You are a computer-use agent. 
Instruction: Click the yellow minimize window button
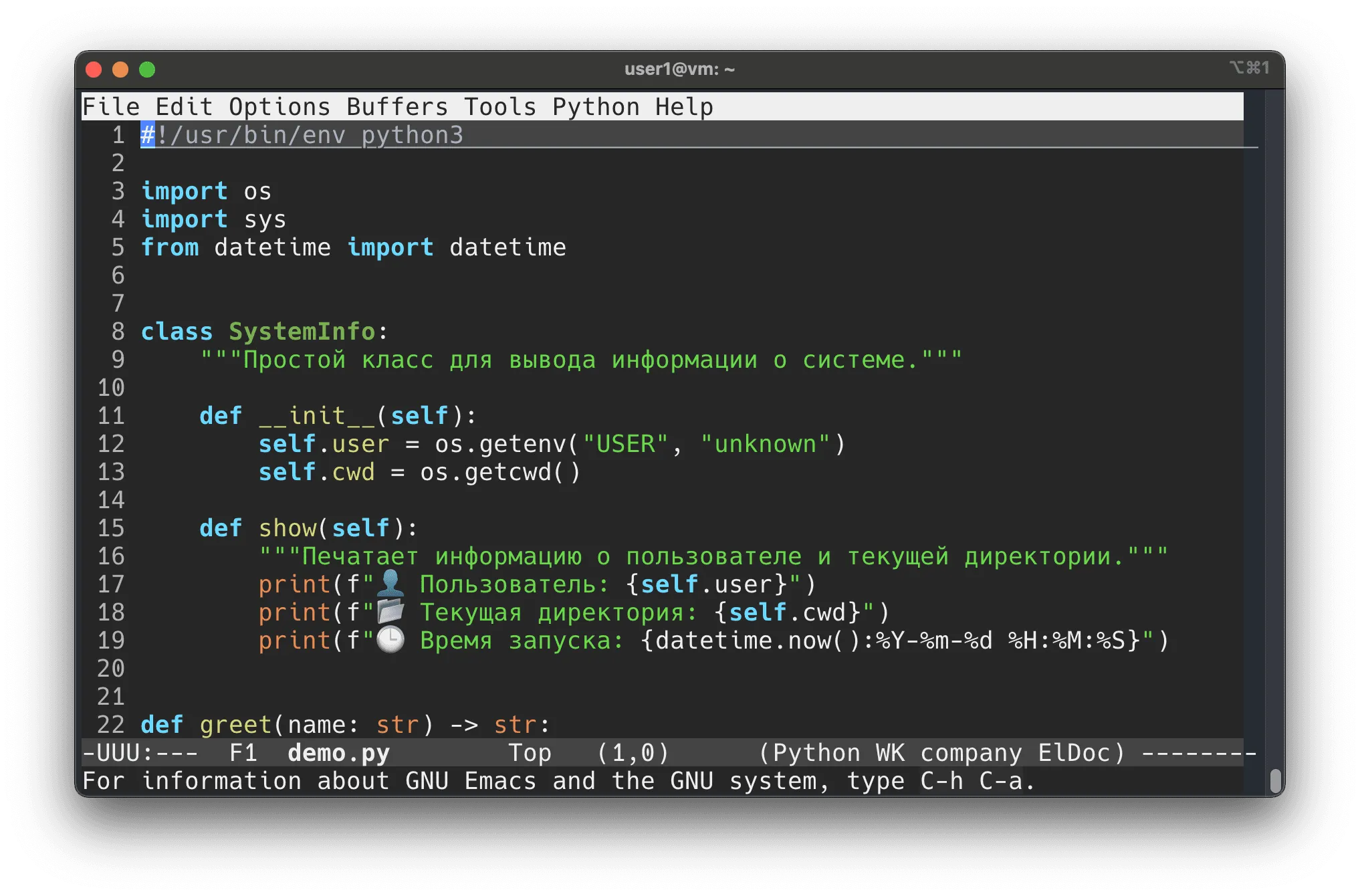[x=120, y=70]
